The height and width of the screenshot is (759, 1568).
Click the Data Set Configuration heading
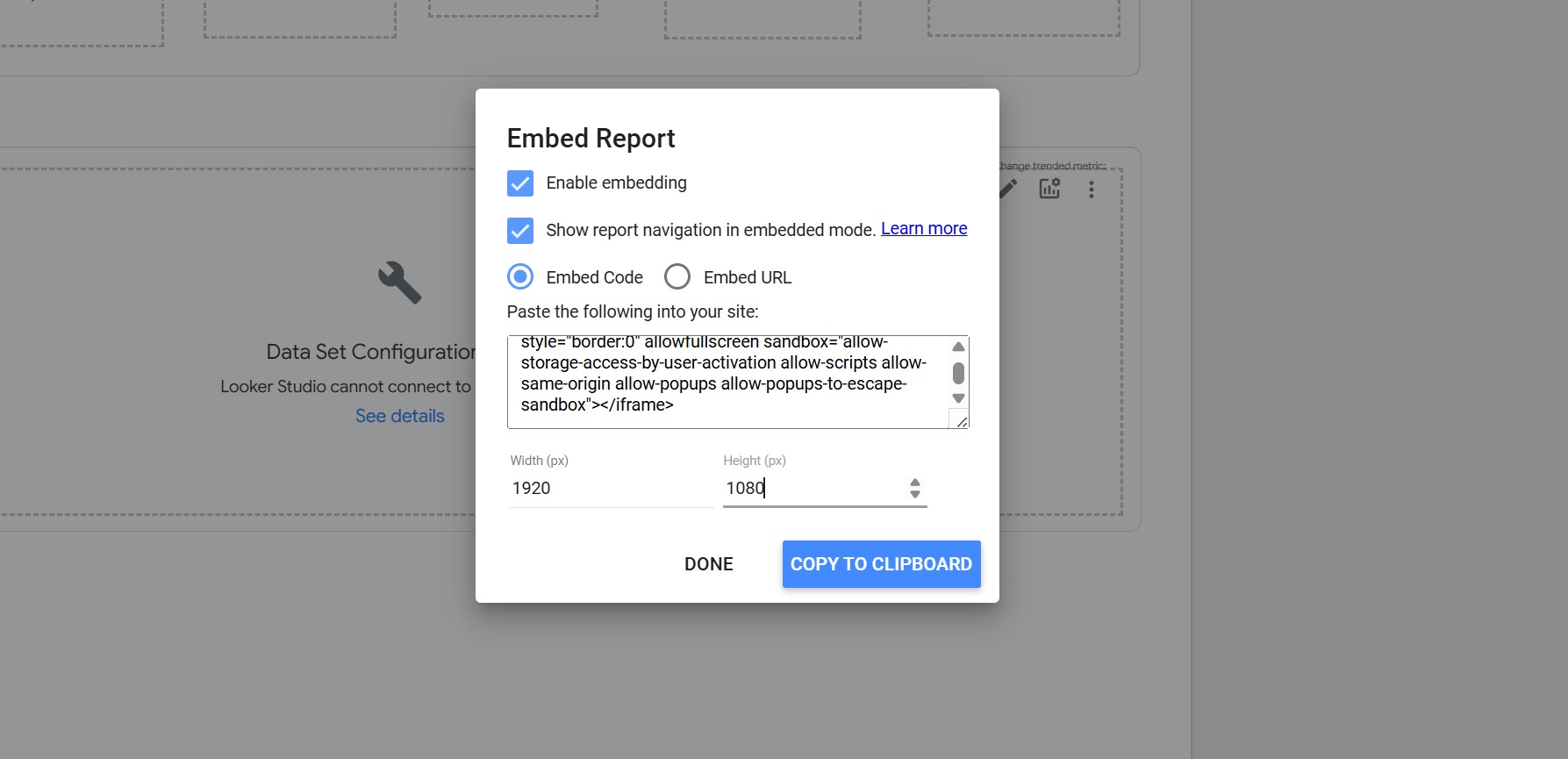click(x=371, y=352)
